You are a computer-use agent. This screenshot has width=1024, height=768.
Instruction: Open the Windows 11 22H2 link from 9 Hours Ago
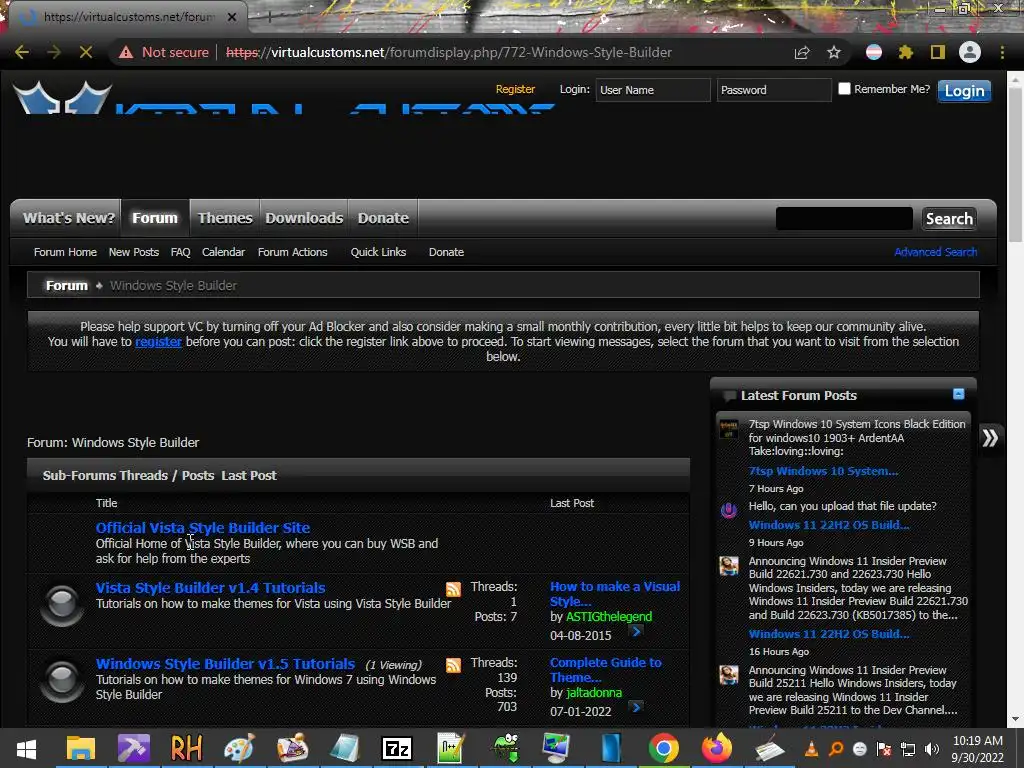[x=829, y=525]
